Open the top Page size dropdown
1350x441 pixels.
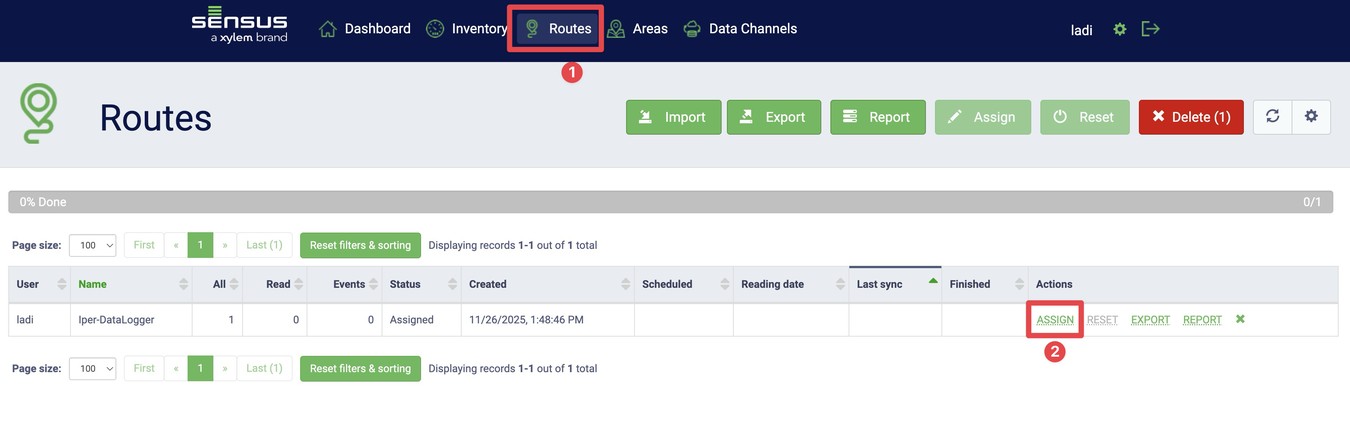pyautogui.click(x=93, y=245)
